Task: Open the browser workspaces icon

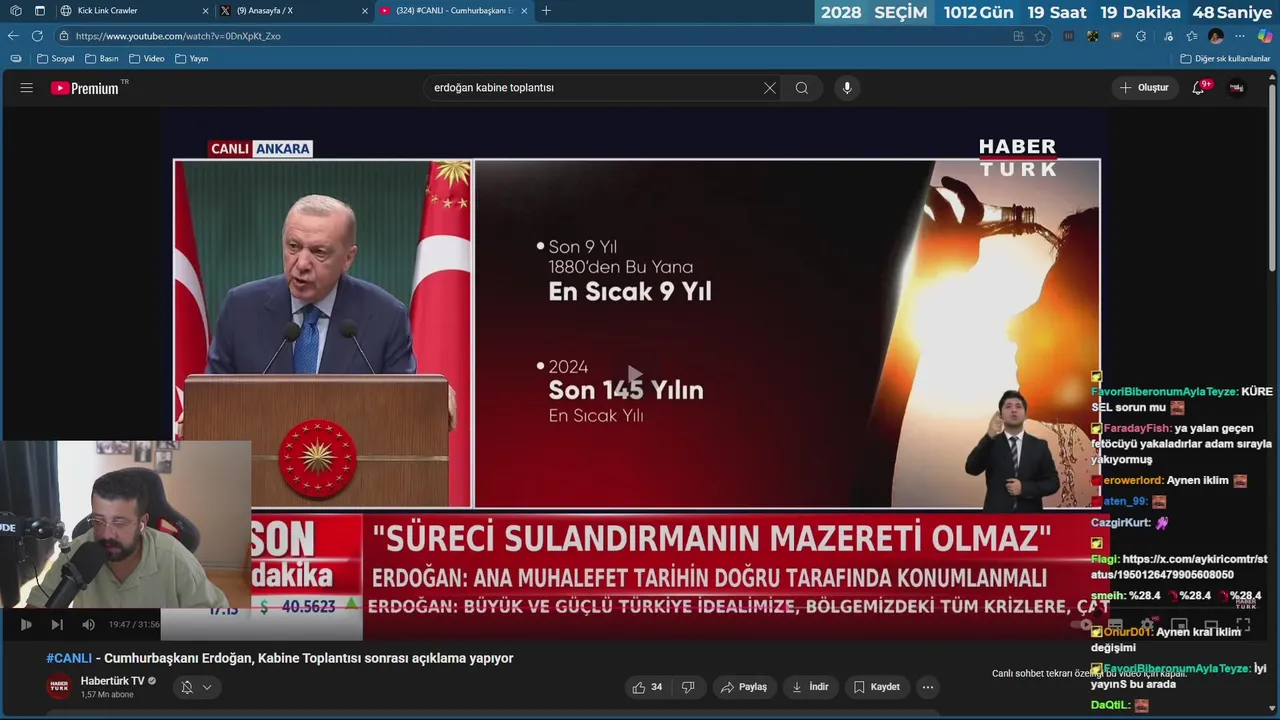Action: tap(15, 11)
